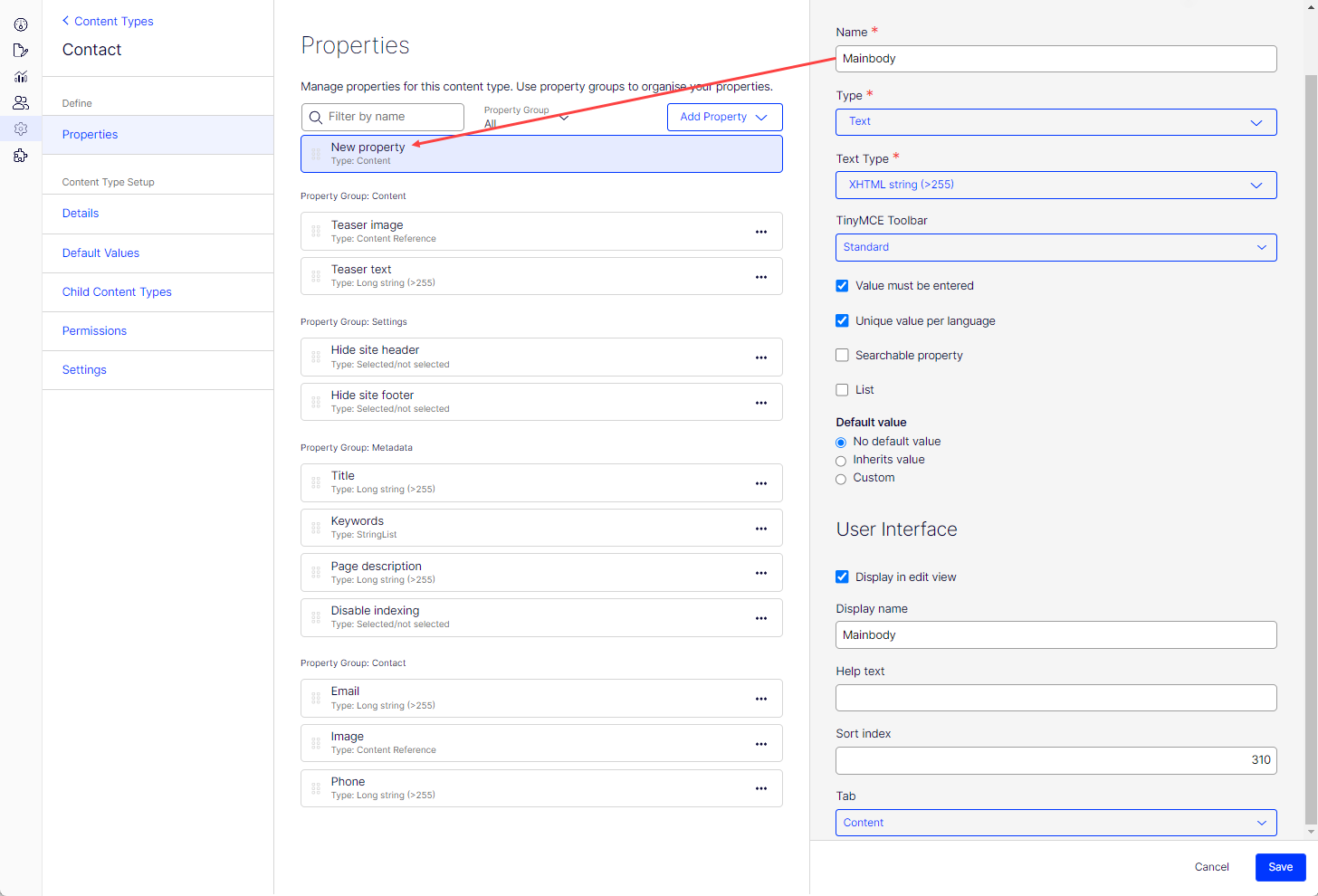This screenshot has height=896, width=1318.
Task: Open more options for Title property
Action: pos(761,483)
